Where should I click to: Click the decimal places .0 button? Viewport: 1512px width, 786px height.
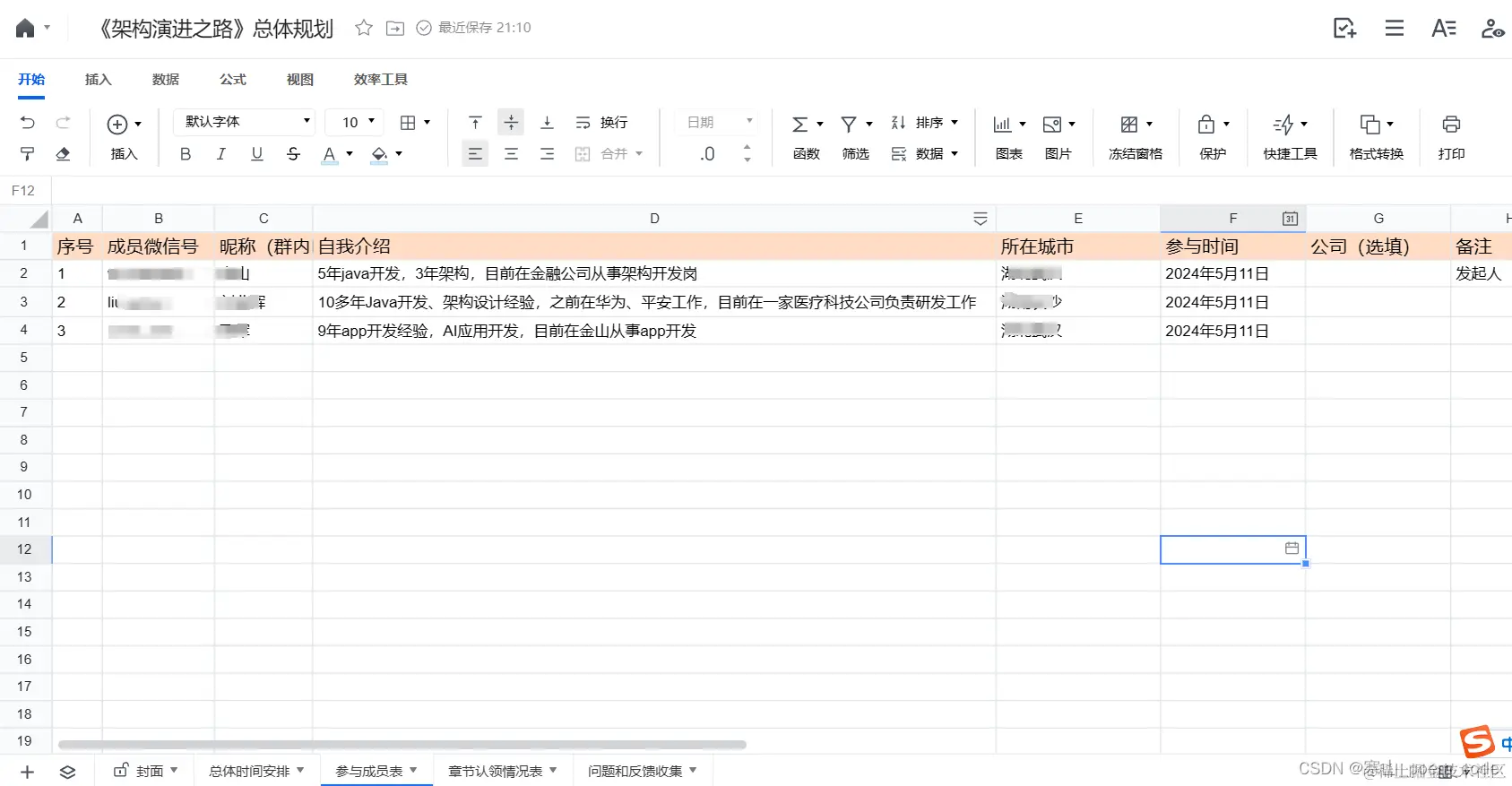pos(707,154)
